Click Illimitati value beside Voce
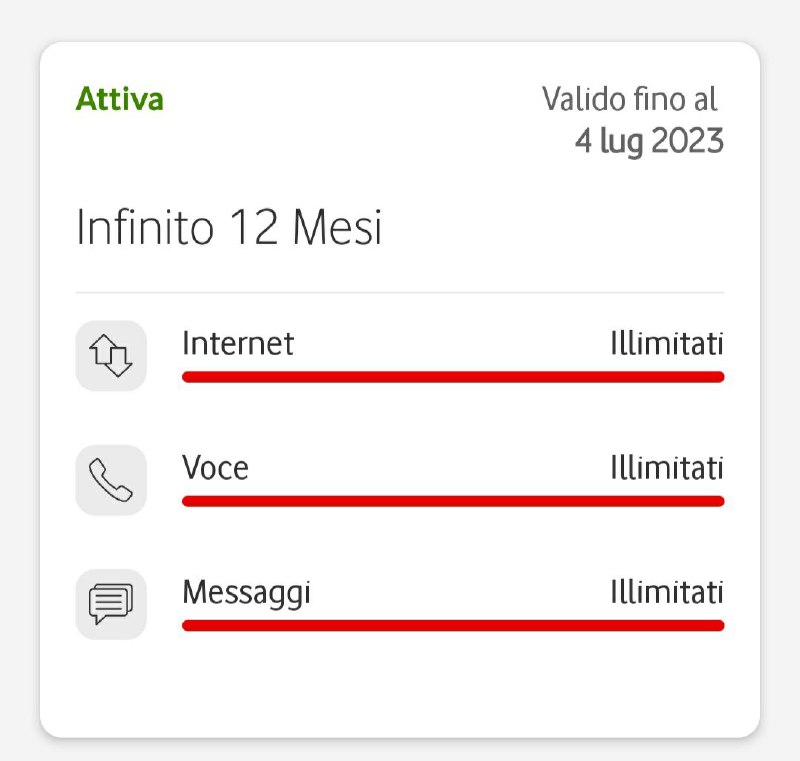800x761 pixels. [666, 468]
